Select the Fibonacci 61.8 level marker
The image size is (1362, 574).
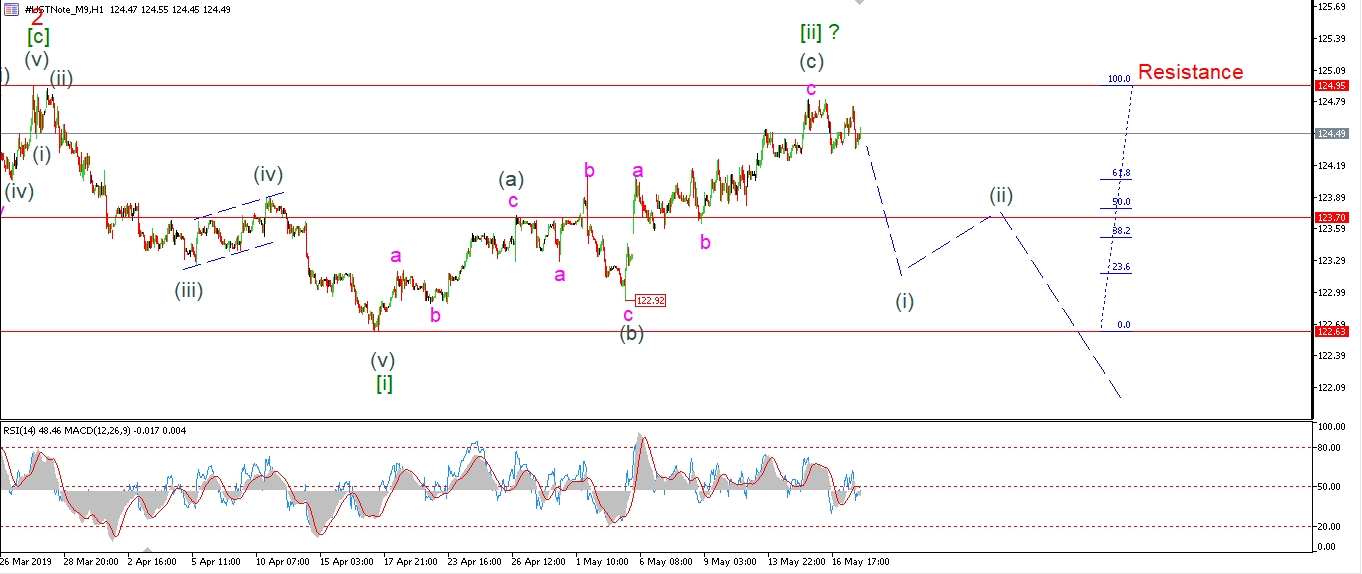[1121, 173]
